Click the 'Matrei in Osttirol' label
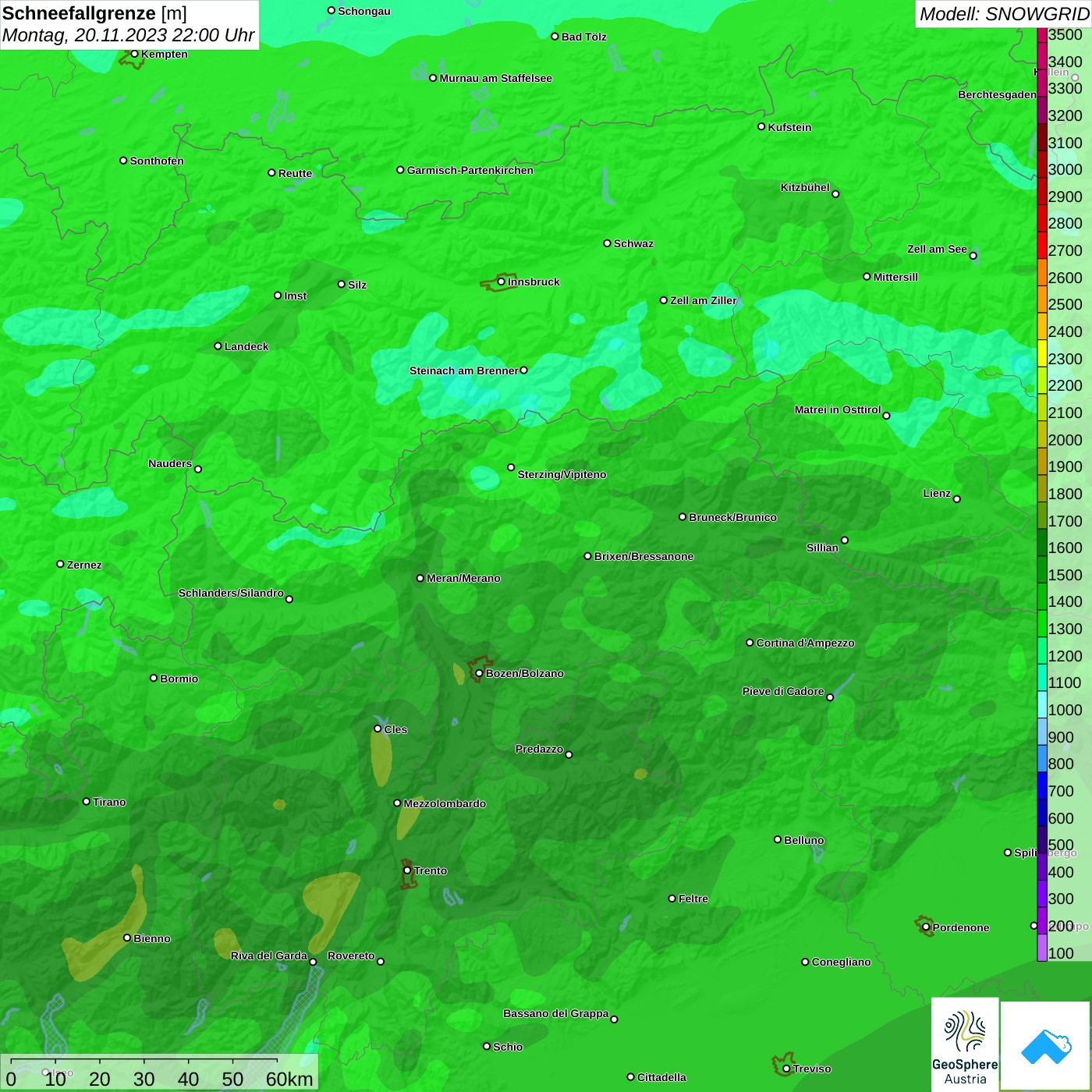Image resolution: width=1092 pixels, height=1092 pixels. [838, 409]
